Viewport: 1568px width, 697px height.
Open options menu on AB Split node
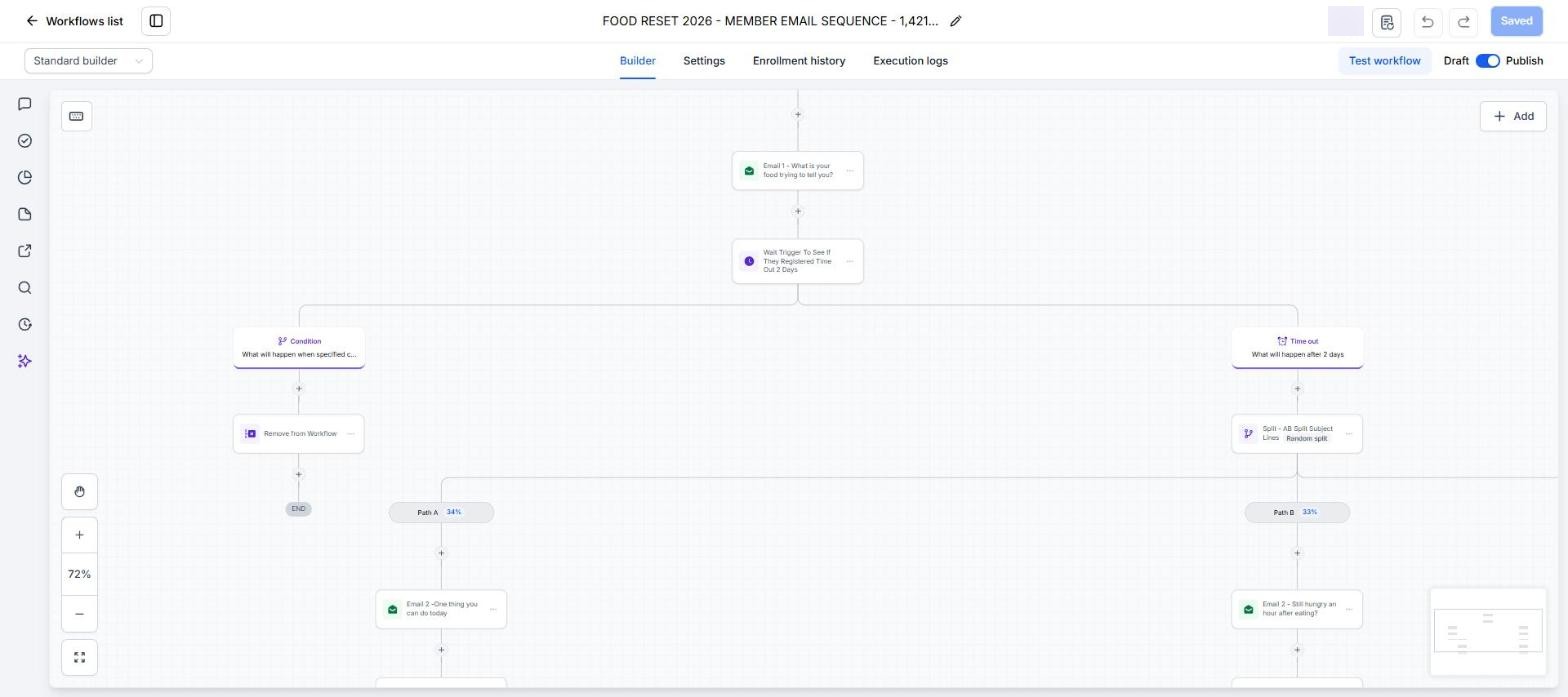coord(1349,434)
